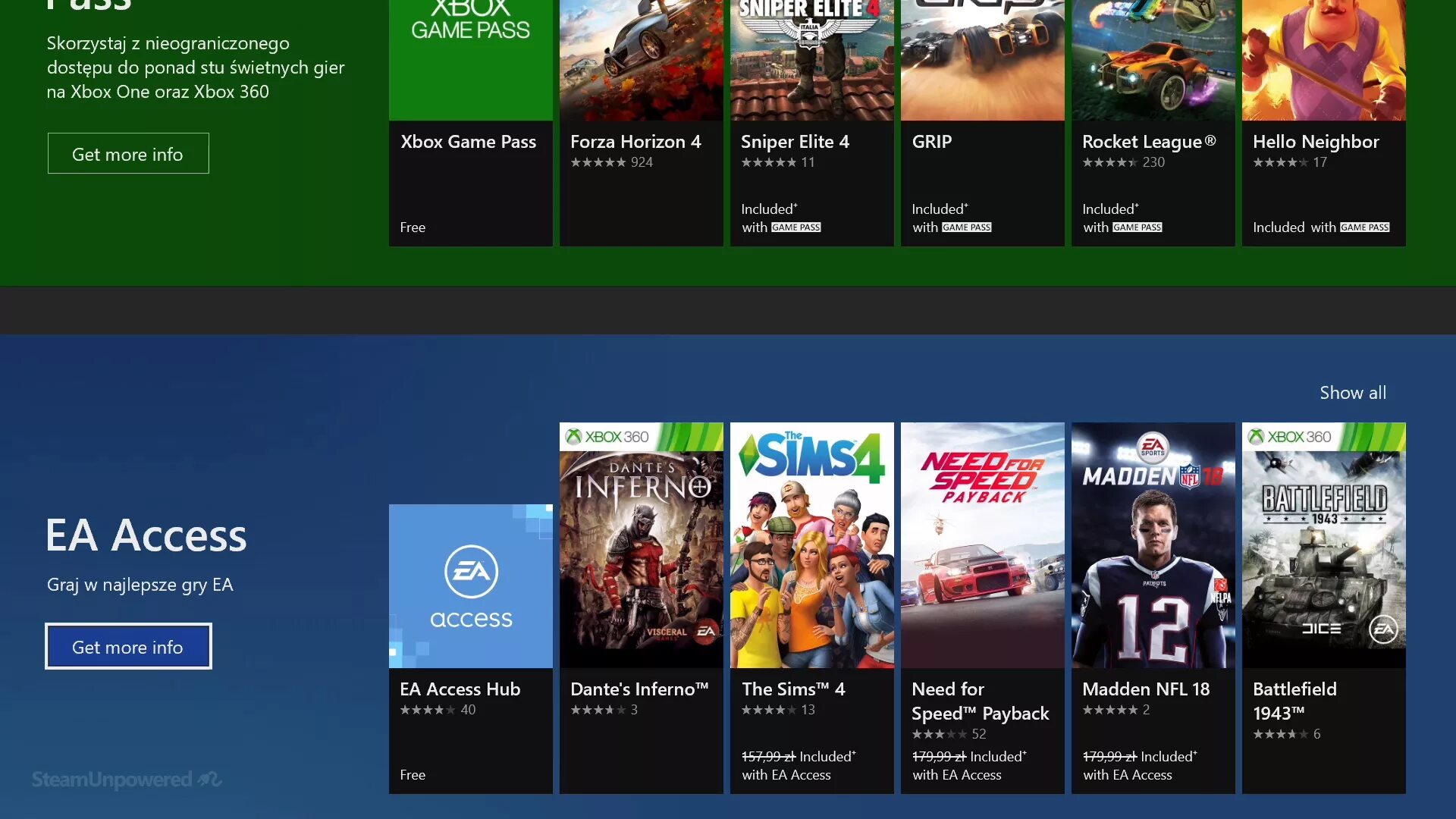Select the Dante's Inferno cover art
Image resolution: width=1456 pixels, height=819 pixels.
(642, 545)
